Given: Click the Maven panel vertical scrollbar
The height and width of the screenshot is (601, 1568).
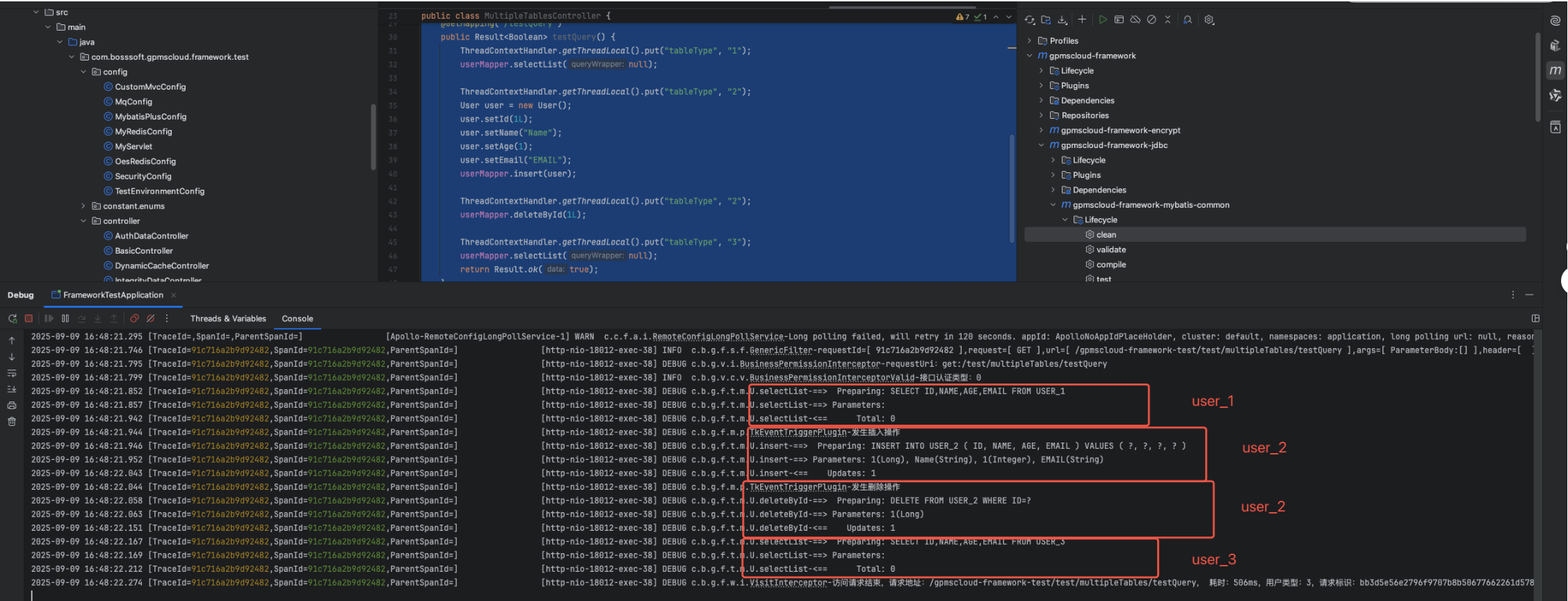Looking at the screenshot, I should click(x=1538, y=76).
